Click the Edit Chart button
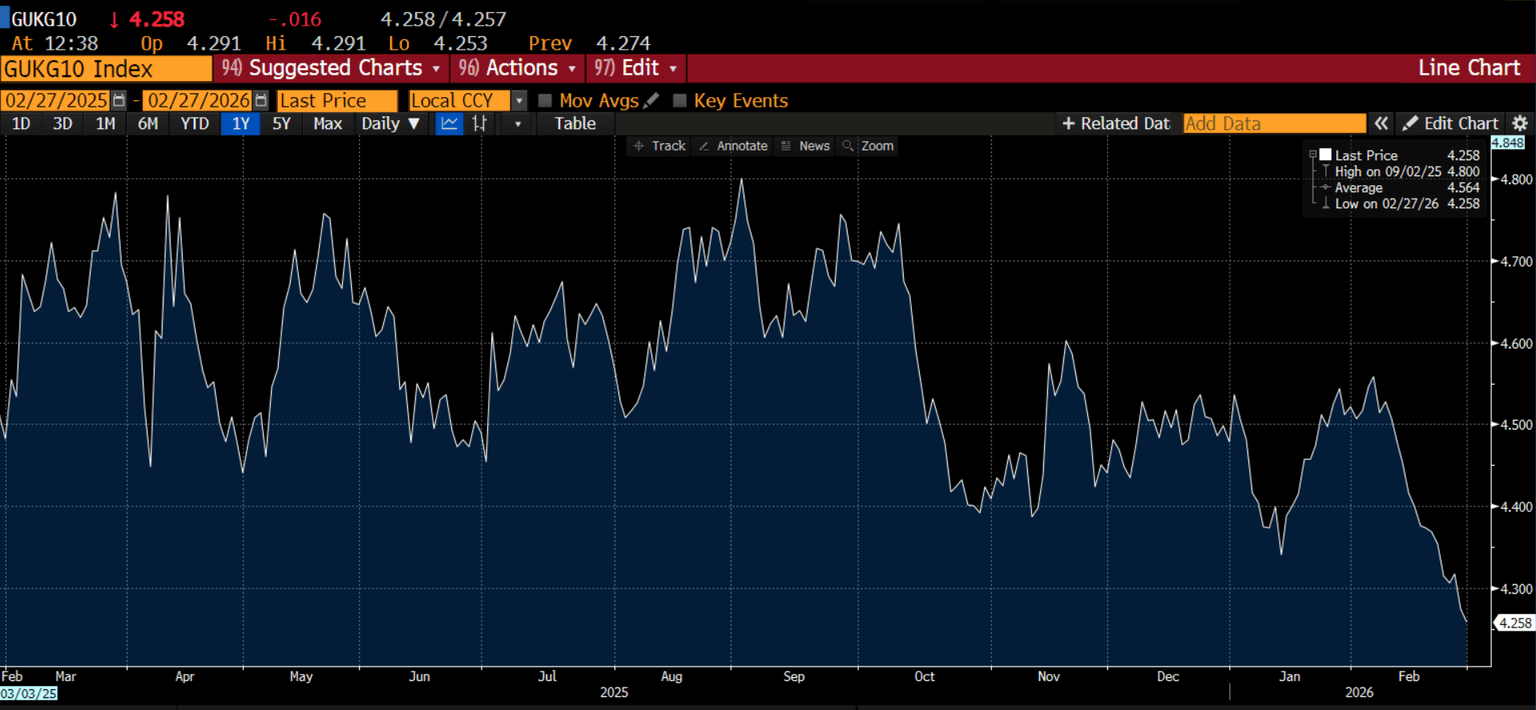1536x710 pixels. [x=1450, y=123]
